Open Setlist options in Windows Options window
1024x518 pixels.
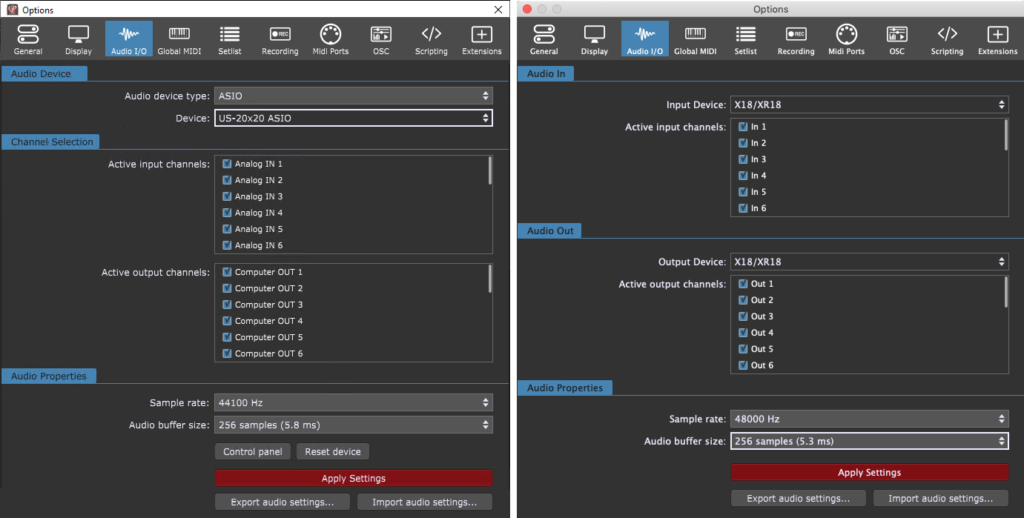pyautogui.click(x=229, y=39)
